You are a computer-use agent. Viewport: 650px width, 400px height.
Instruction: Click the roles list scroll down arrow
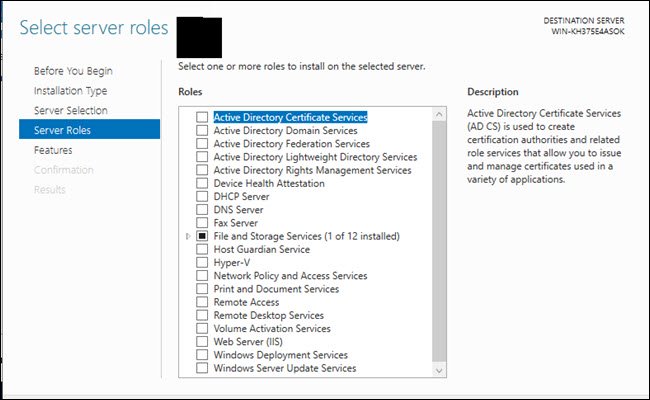[x=439, y=370]
